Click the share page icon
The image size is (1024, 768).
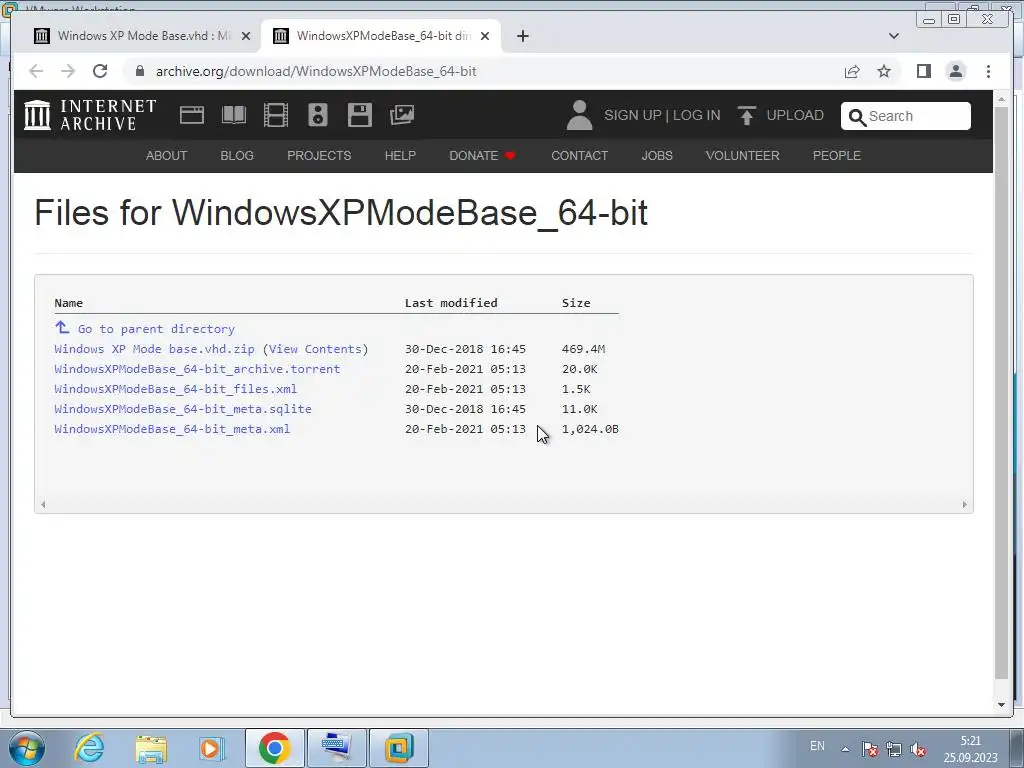pos(852,71)
